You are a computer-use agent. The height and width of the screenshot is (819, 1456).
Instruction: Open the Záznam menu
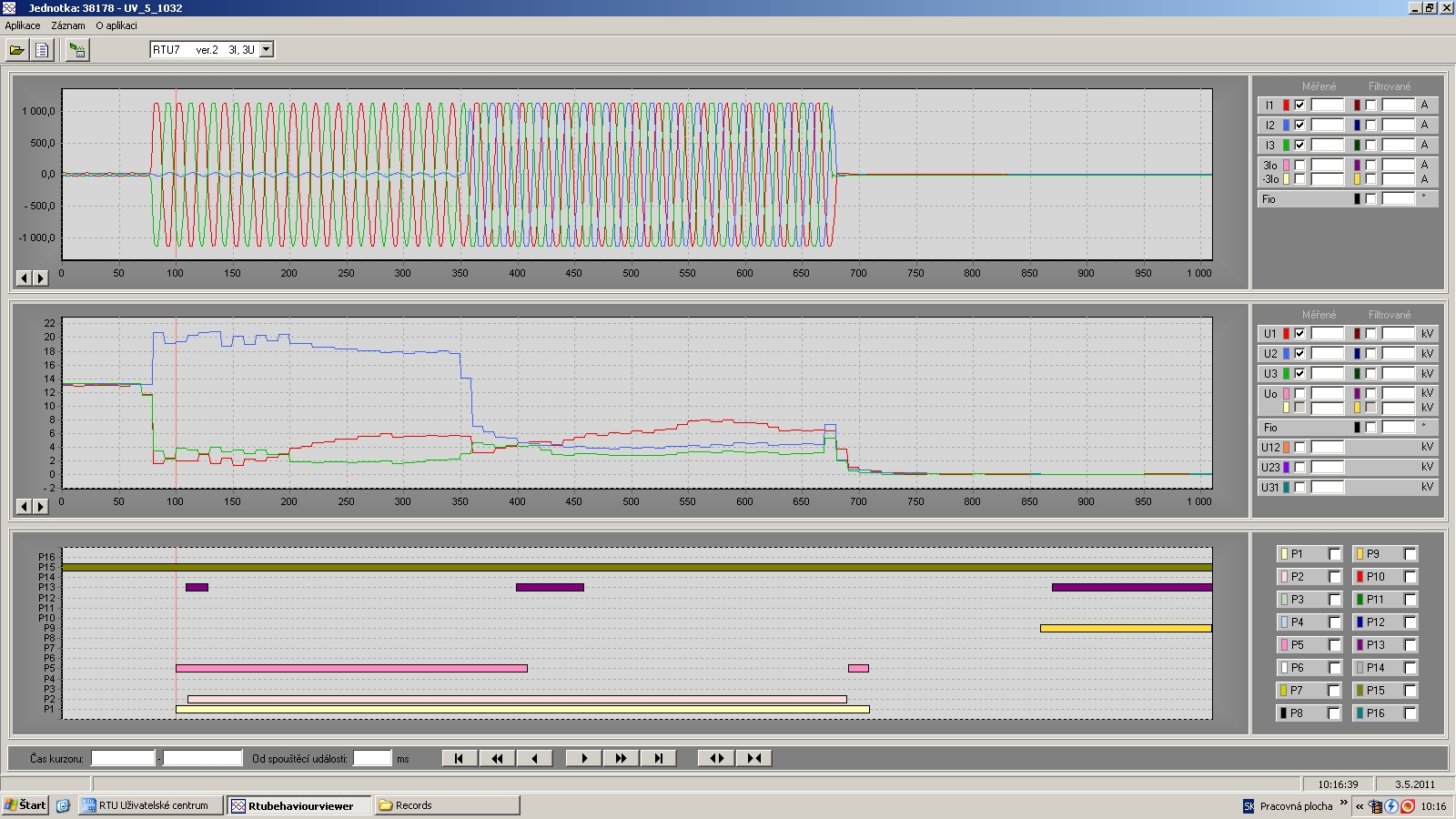[x=68, y=25]
